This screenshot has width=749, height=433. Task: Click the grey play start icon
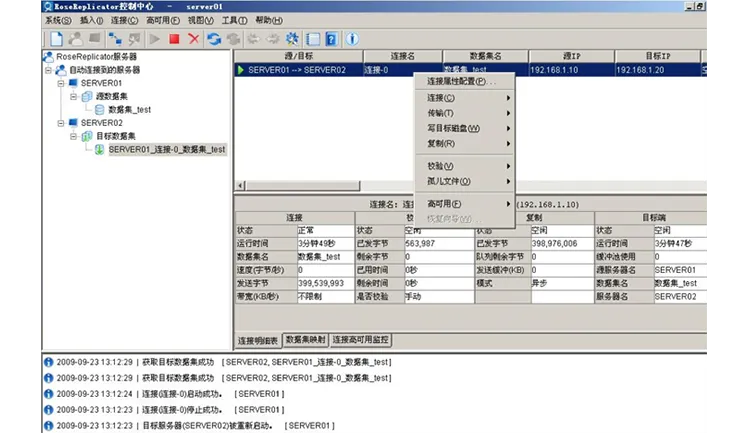pyautogui.click(x=154, y=39)
